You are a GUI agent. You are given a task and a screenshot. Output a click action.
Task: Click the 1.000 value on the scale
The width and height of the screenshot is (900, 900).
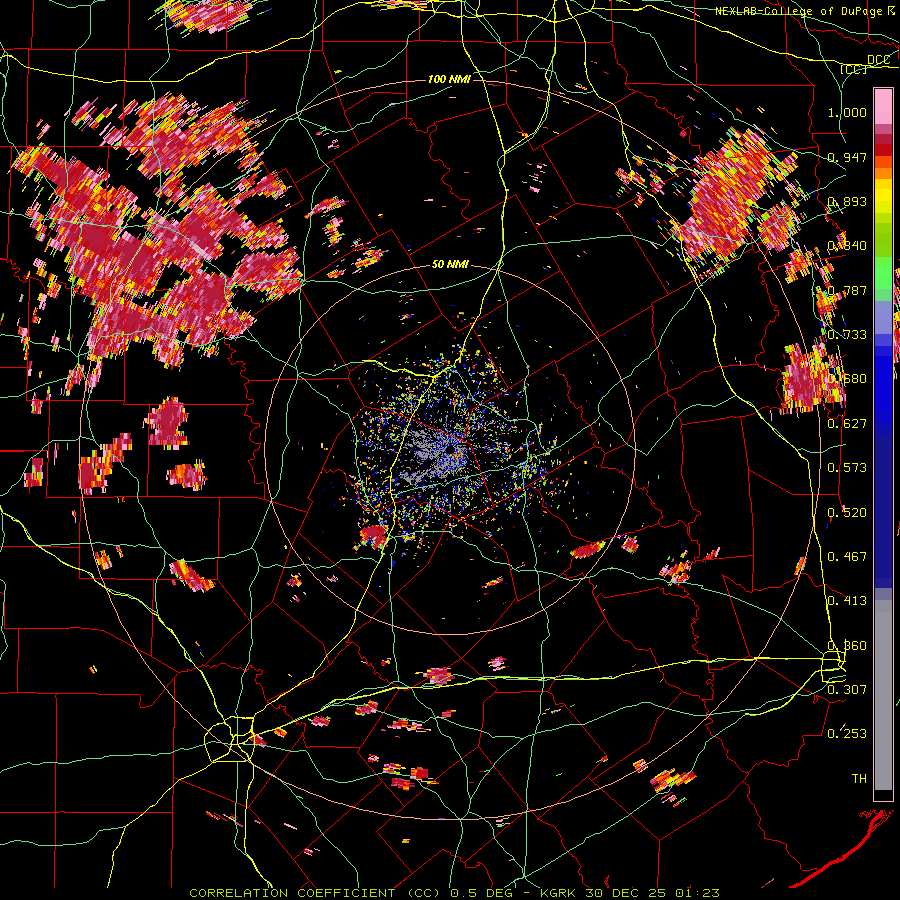(847, 112)
